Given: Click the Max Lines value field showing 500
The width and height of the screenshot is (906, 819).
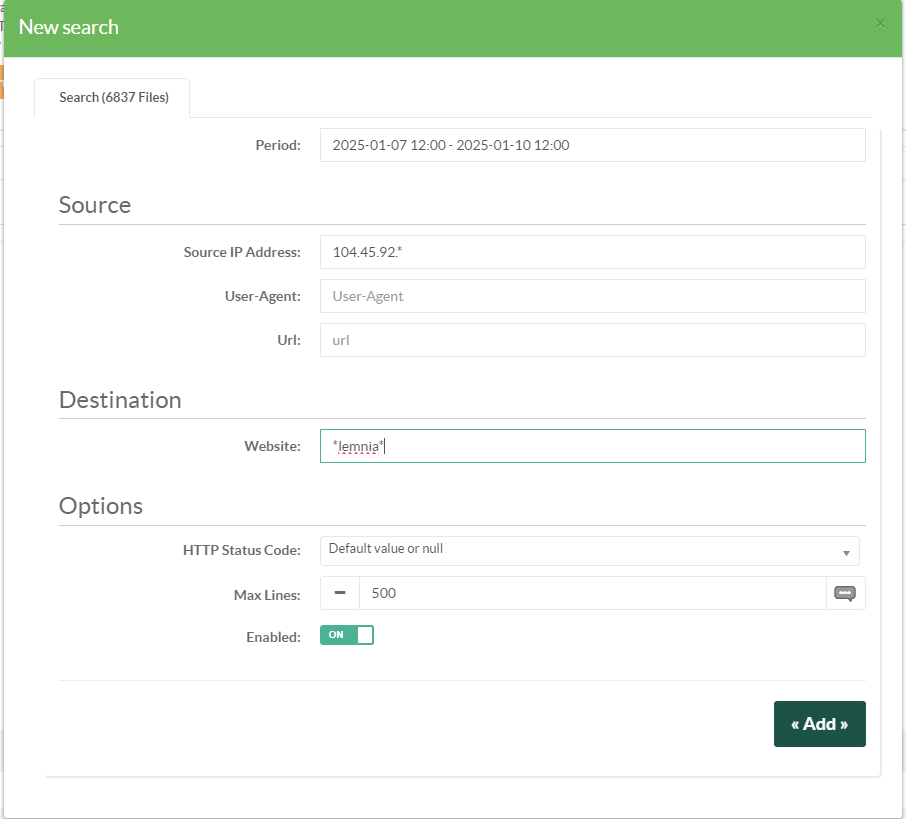Looking at the screenshot, I should (592, 593).
